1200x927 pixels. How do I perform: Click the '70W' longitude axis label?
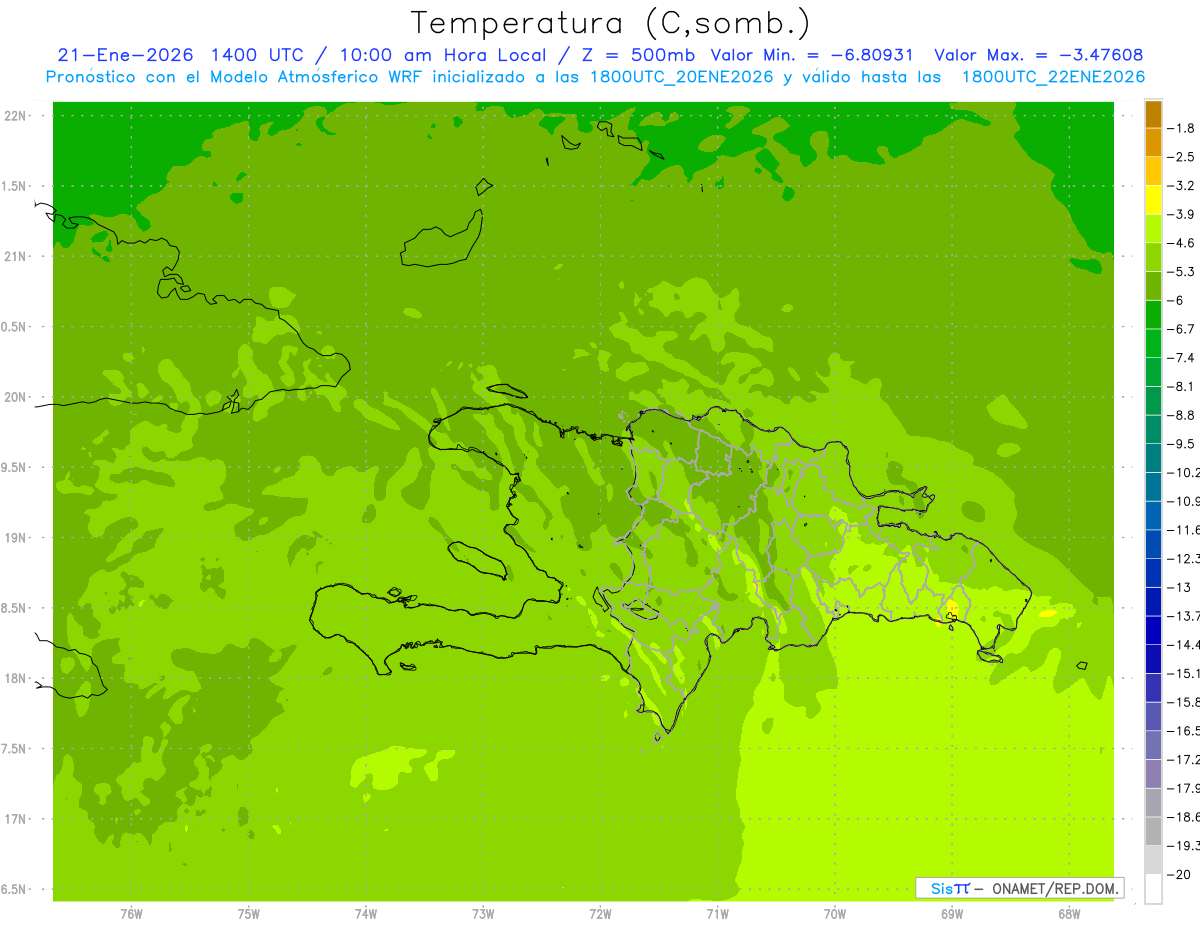(x=835, y=914)
